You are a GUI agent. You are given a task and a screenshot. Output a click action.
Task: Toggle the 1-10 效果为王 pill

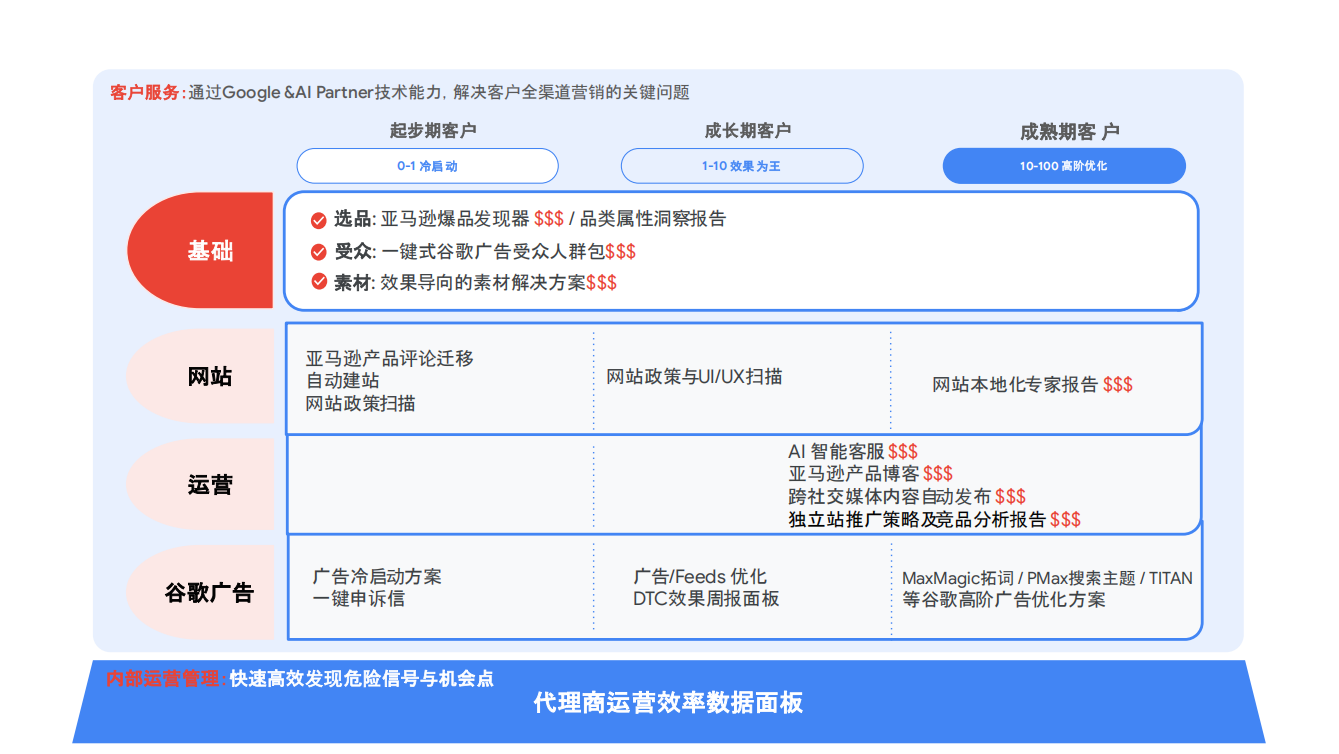tap(742, 165)
